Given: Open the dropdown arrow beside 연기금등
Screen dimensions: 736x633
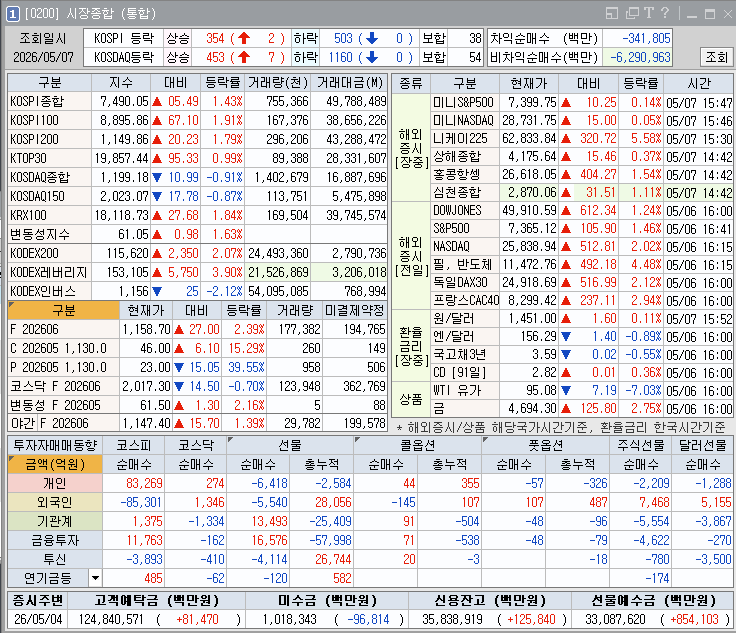Looking at the screenshot, I should point(95,578).
